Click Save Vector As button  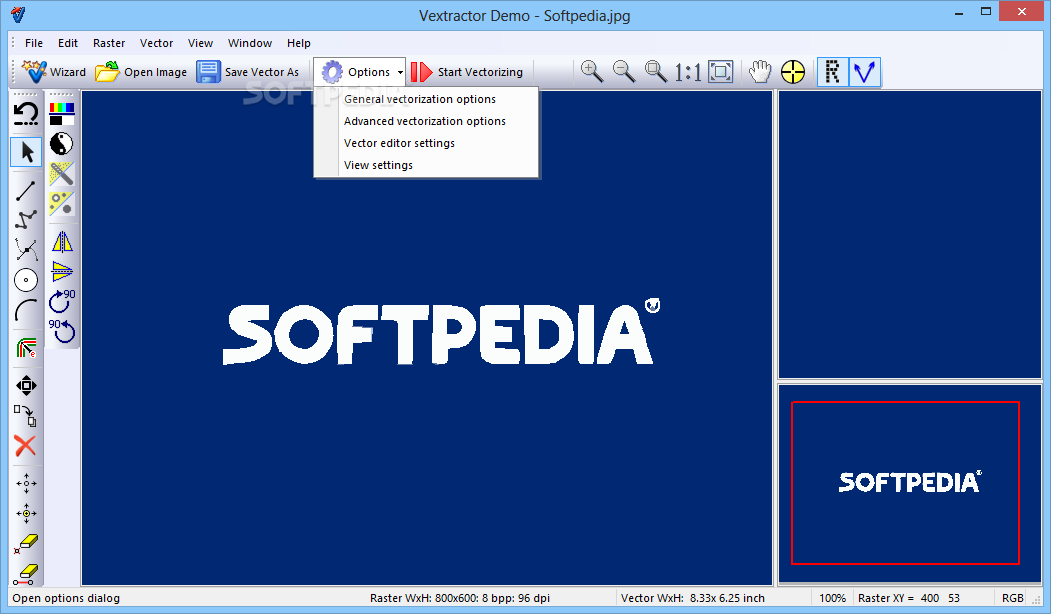point(247,72)
